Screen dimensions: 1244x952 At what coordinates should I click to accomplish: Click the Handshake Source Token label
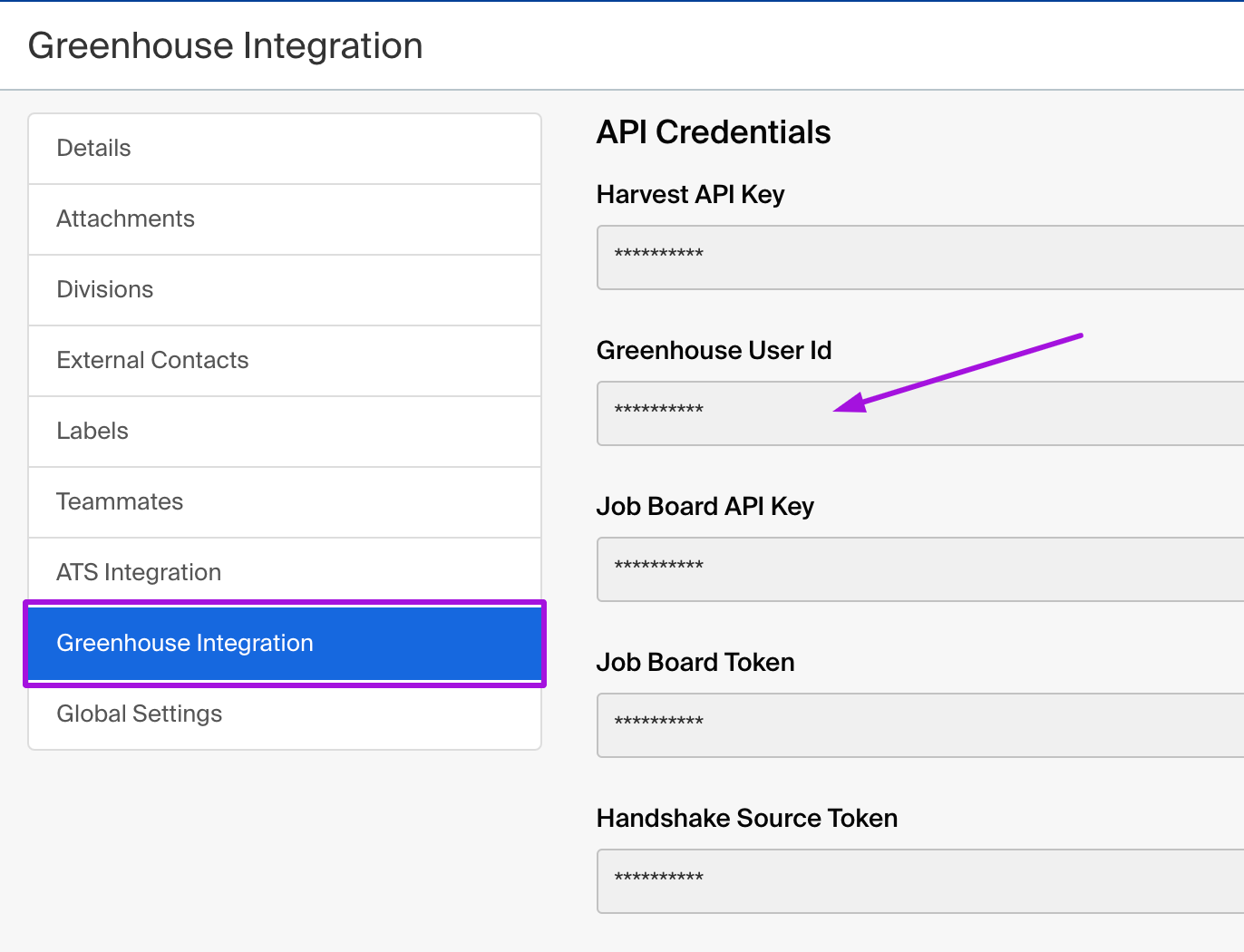click(747, 819)
